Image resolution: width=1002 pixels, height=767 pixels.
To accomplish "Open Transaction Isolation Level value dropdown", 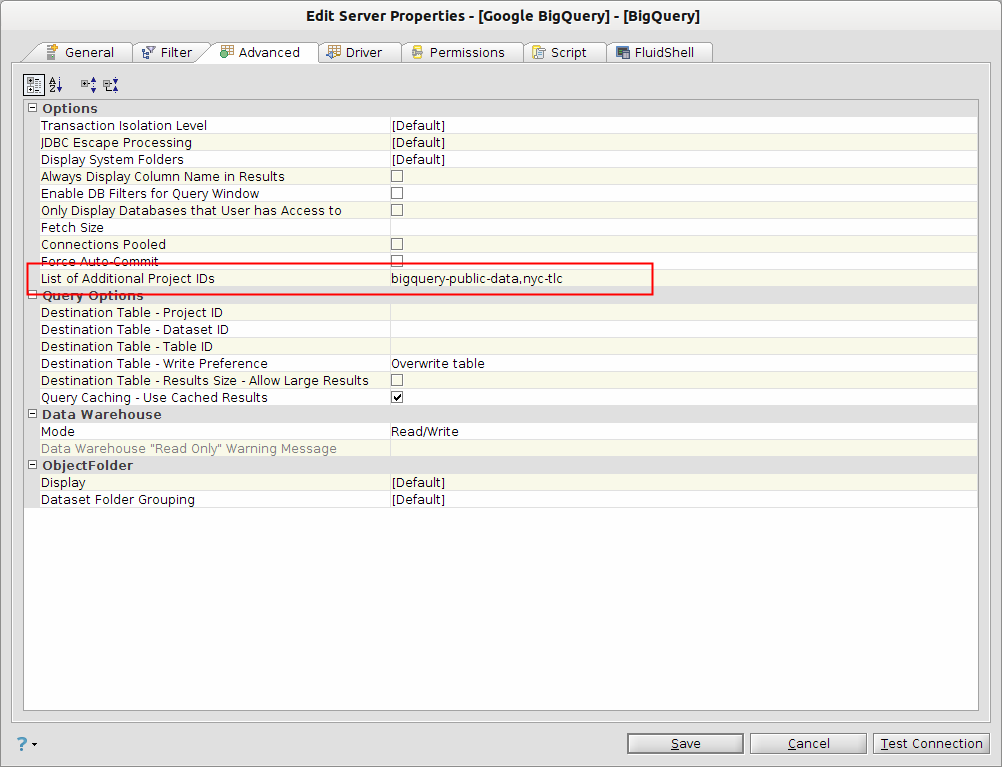I will [x=684, y=125].
